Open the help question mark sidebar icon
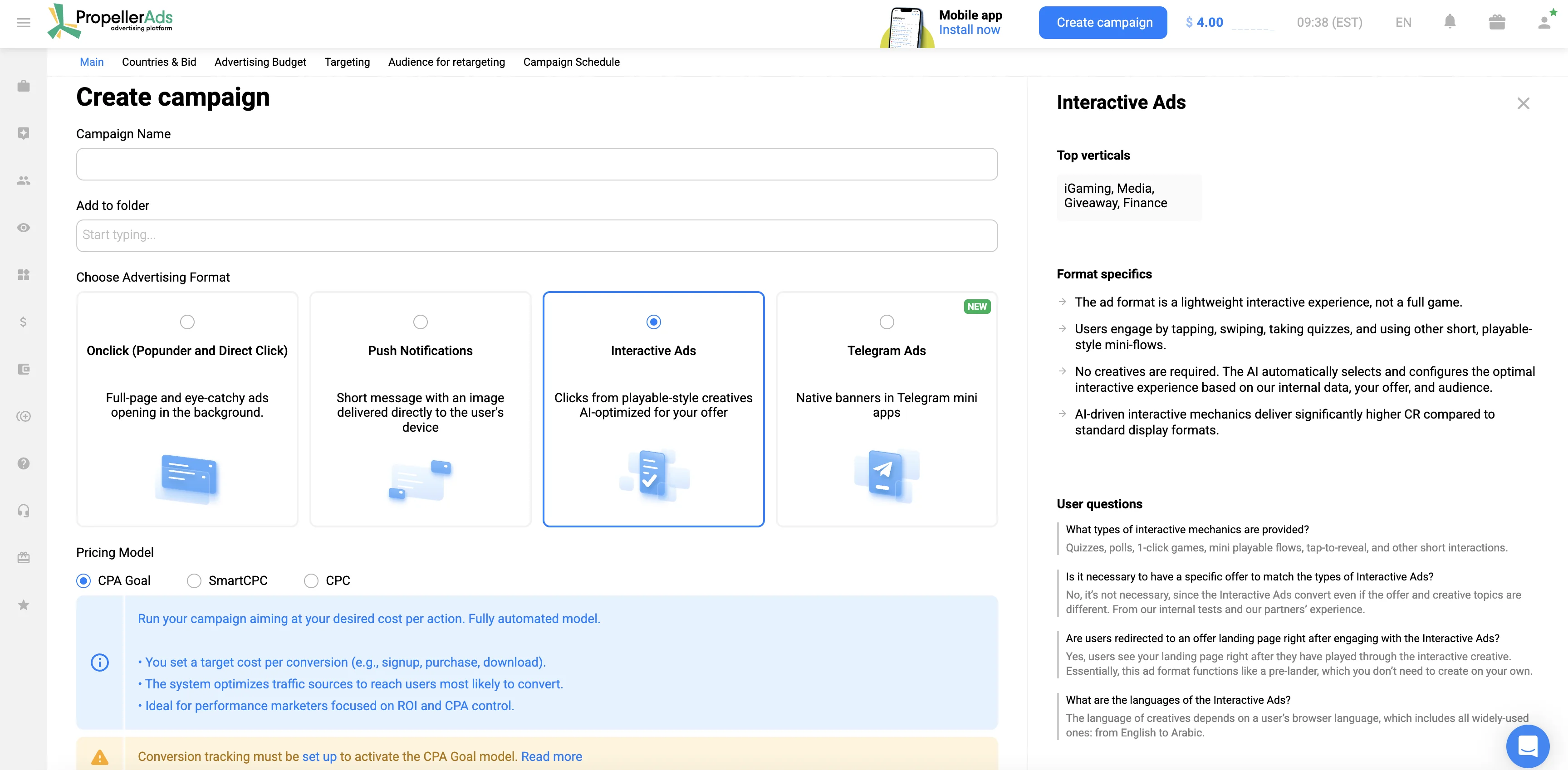 (23, 463)
